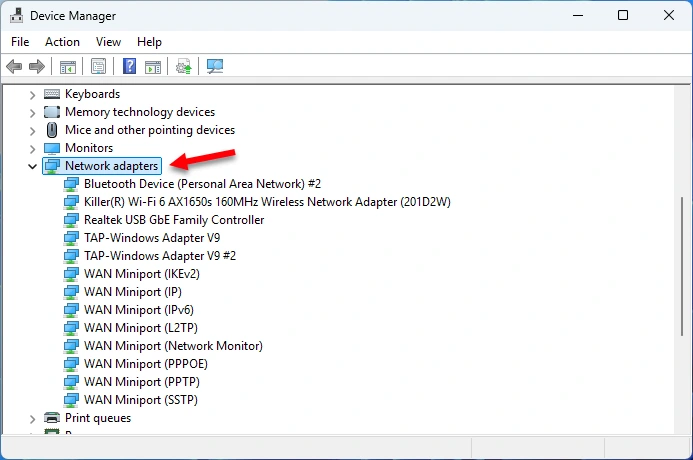Click the blue Help question mark icon
Viewport: 693px width, 460px height.
coord(129,66)
